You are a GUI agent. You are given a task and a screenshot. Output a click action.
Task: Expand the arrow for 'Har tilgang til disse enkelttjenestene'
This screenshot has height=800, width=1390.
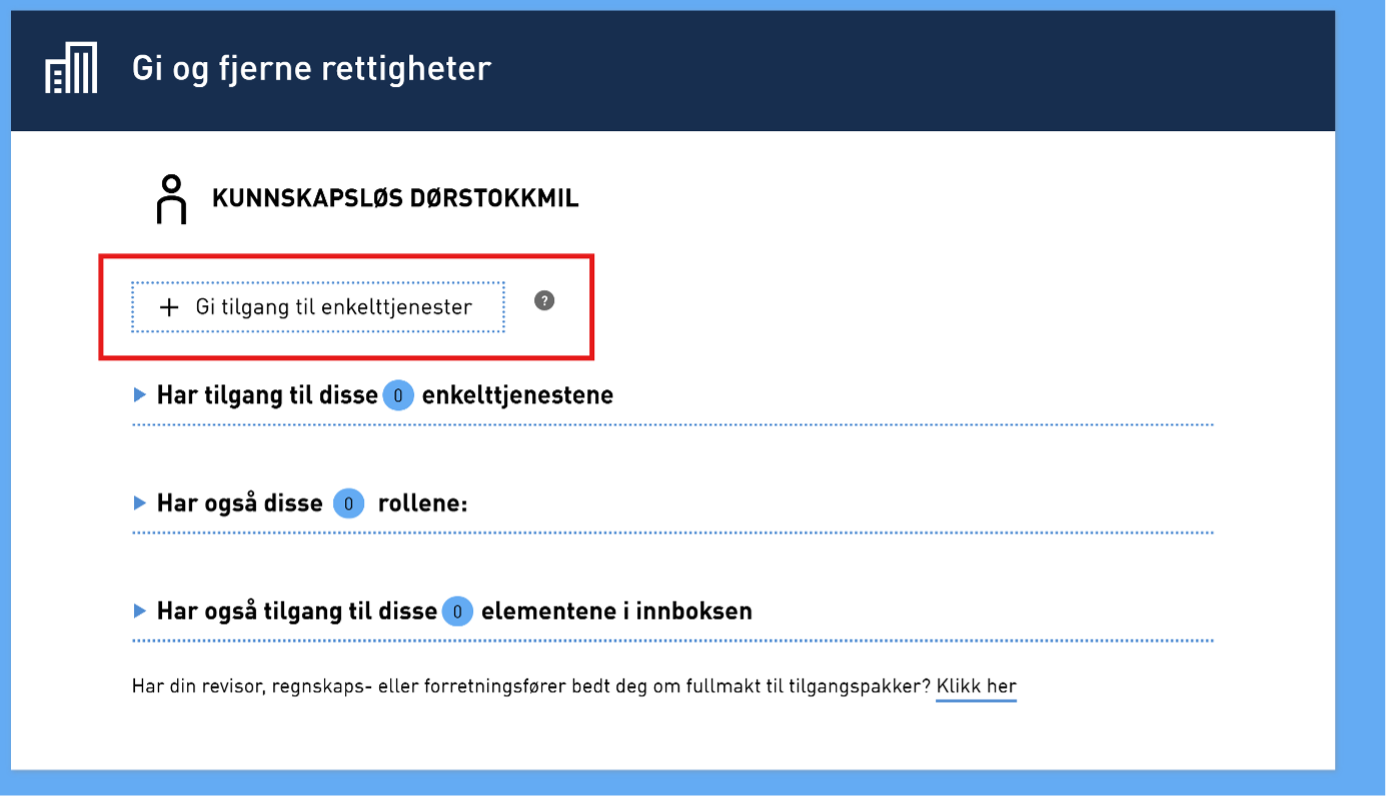pyautogui.click(x=140, y=396)
